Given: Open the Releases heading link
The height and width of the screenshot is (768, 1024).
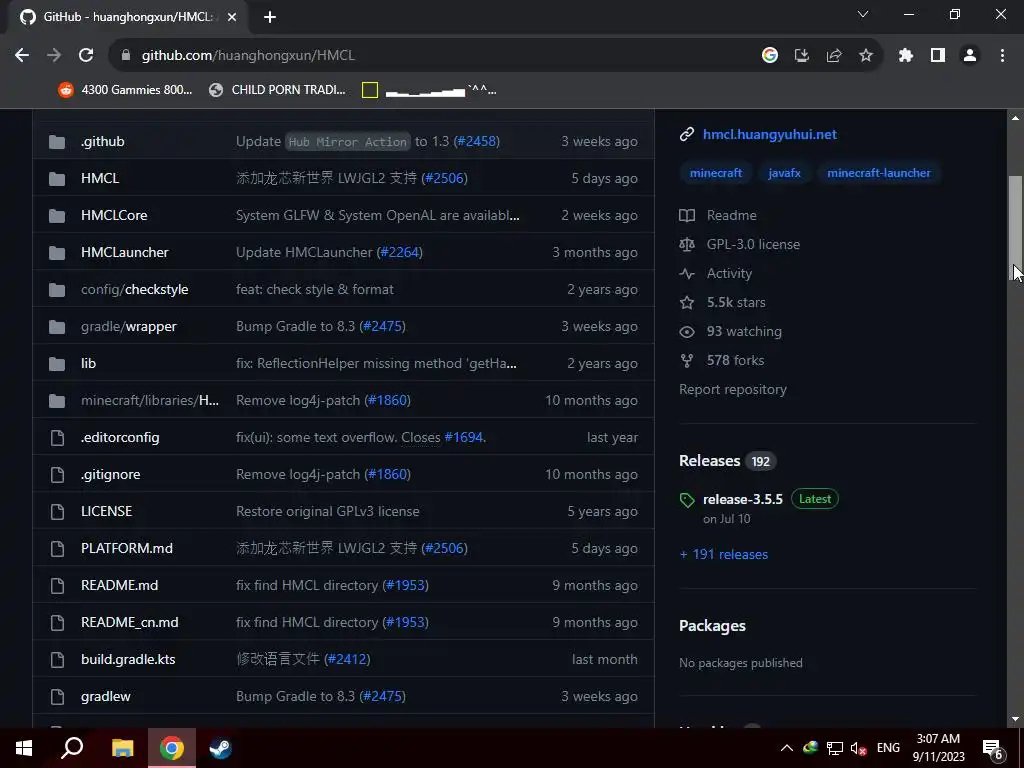Looking at the screenshot, I should tap(710, 461).
